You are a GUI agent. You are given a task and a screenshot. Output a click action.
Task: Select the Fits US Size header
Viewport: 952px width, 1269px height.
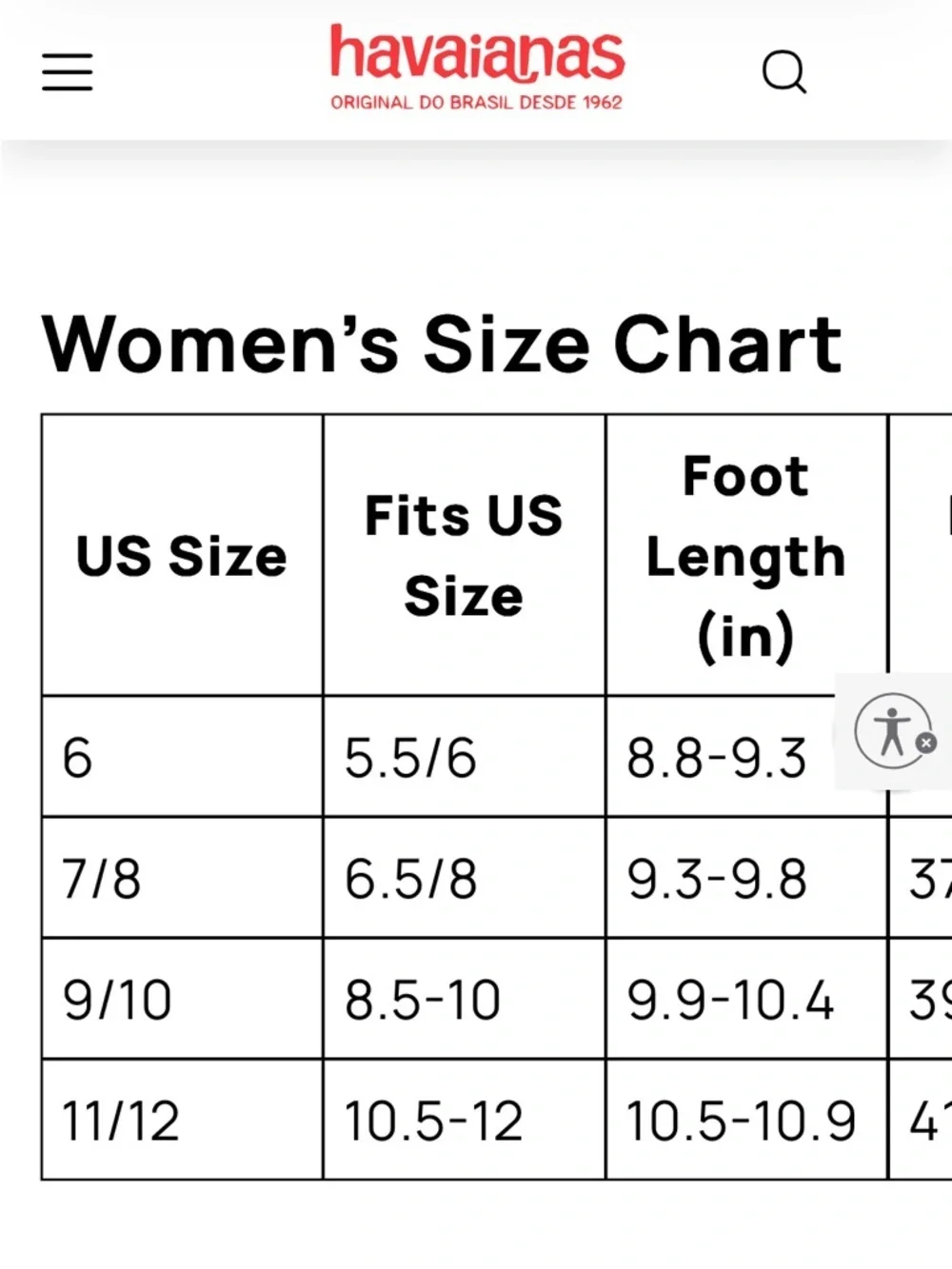(x=464, y=555)
